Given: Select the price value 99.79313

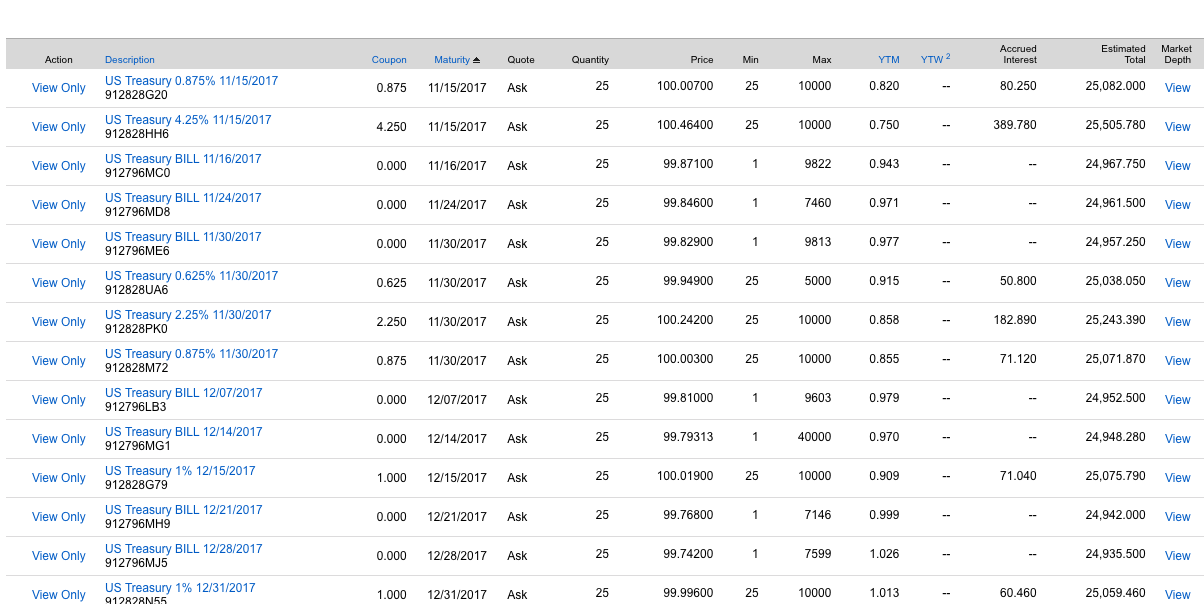Looking at the screenshot, I should tap(688, 437).
